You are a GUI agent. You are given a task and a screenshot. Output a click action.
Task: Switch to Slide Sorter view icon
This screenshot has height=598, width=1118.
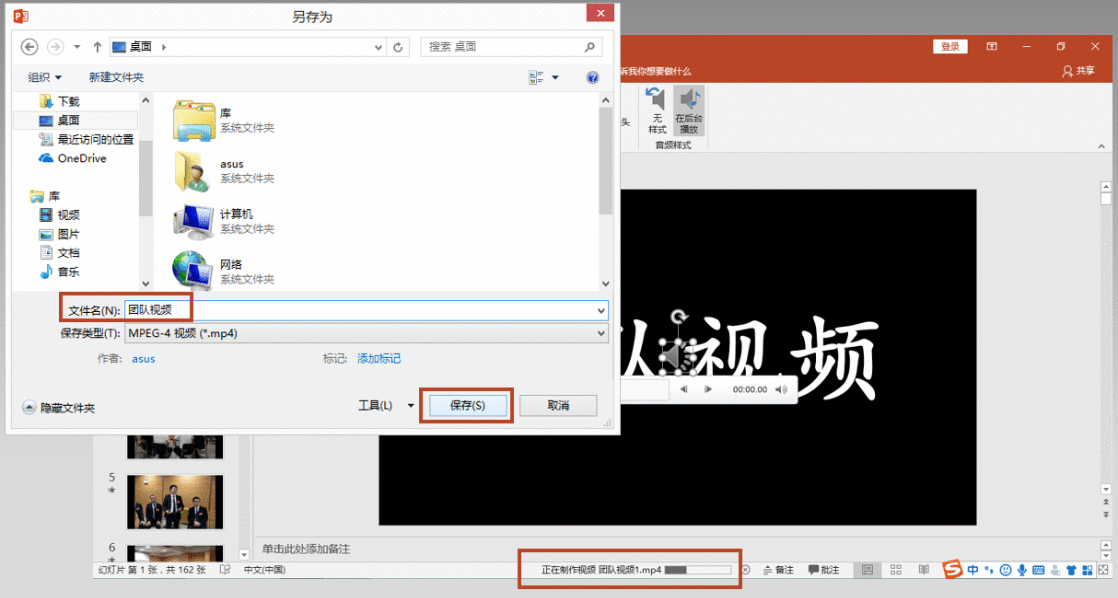pyautogui.click(x=895, y=569)
